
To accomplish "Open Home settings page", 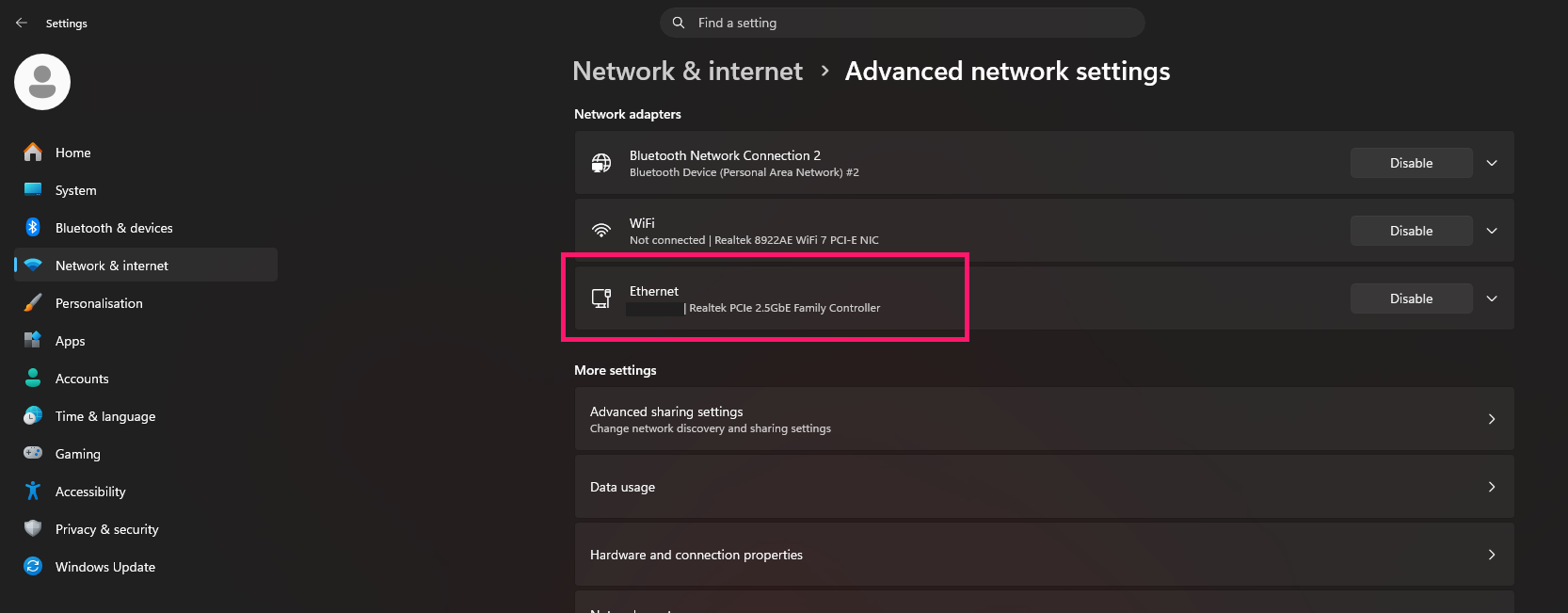I will 146,152.
